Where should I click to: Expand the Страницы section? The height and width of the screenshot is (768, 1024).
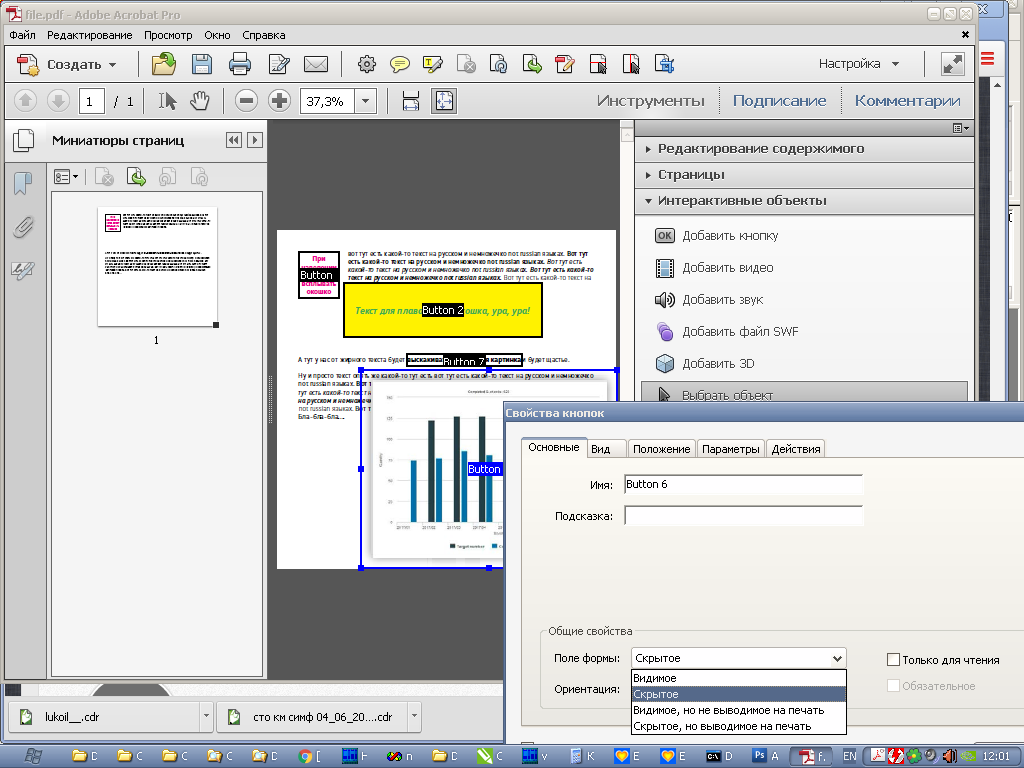click(805, 175)
